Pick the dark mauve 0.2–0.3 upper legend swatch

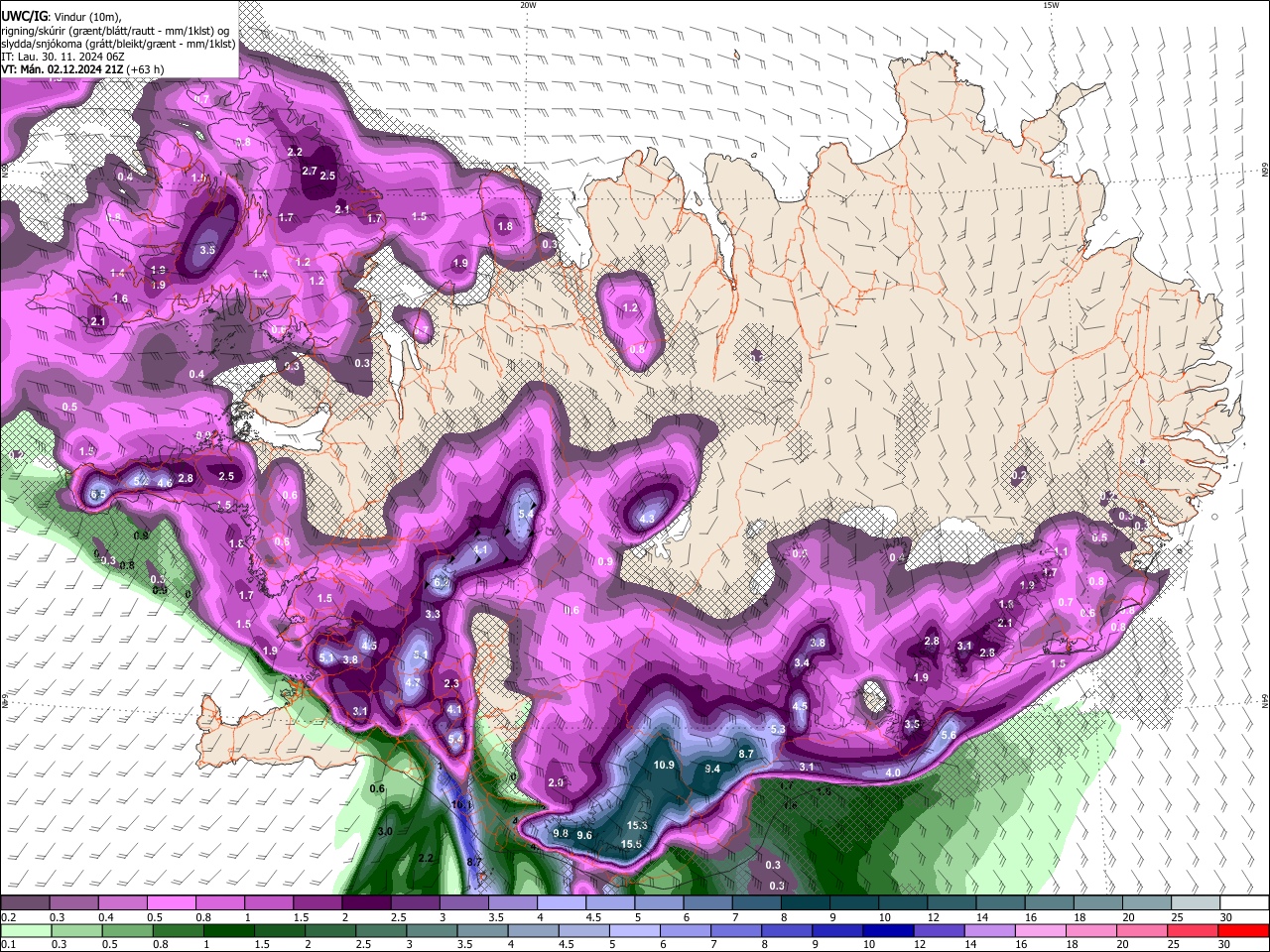point(27,903)
